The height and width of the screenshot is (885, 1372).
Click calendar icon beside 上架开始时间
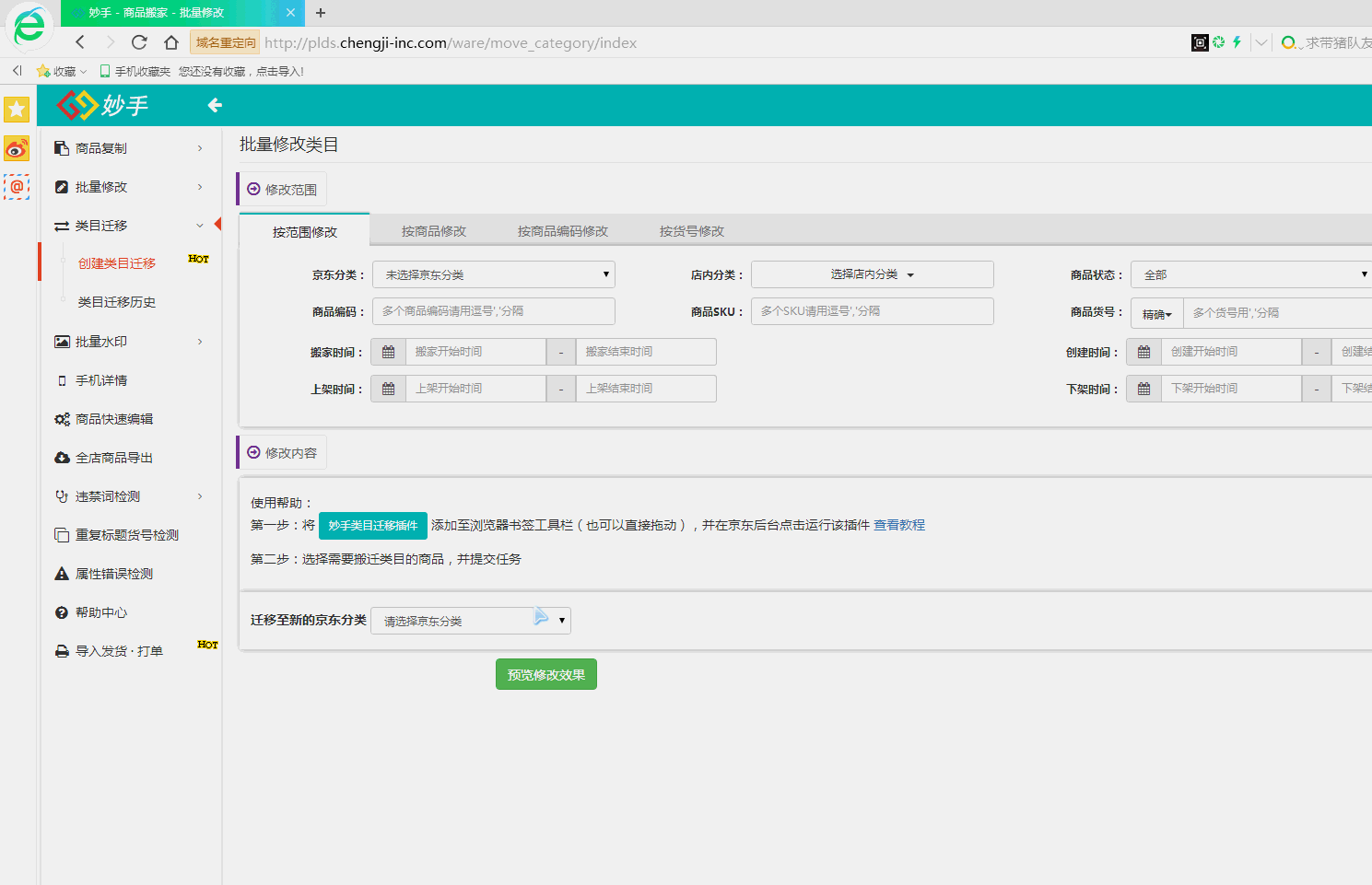click(388, 389)
